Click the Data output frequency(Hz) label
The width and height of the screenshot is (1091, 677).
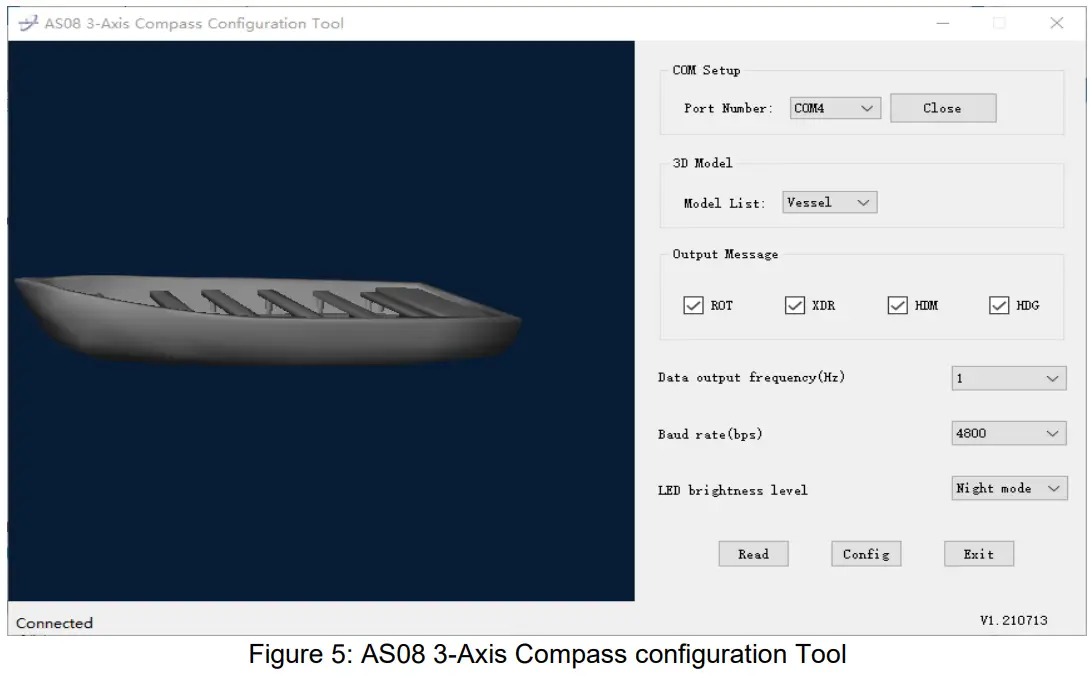point(751,377)
